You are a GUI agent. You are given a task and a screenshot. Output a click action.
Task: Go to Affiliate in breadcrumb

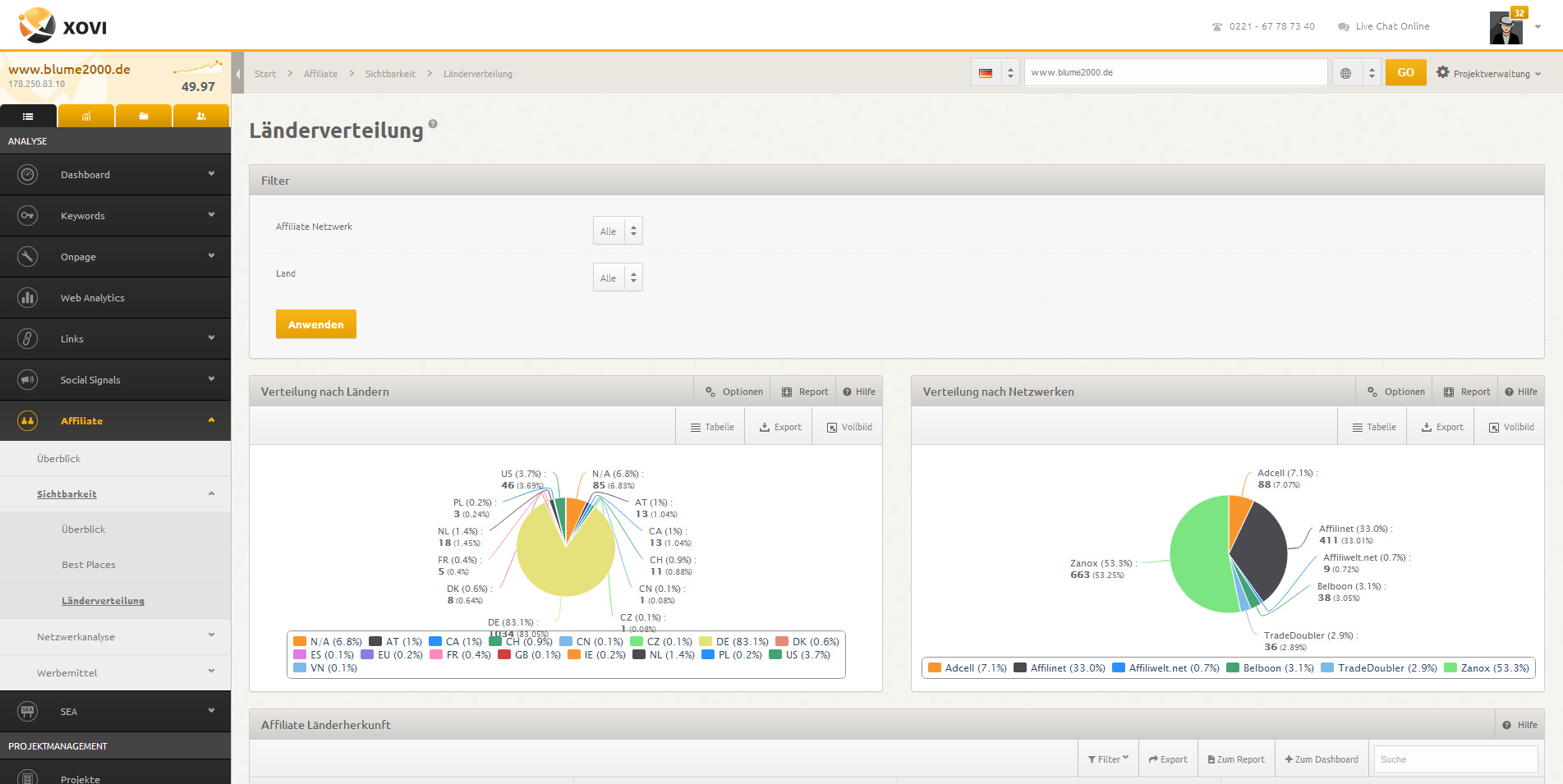coord(320,74)
